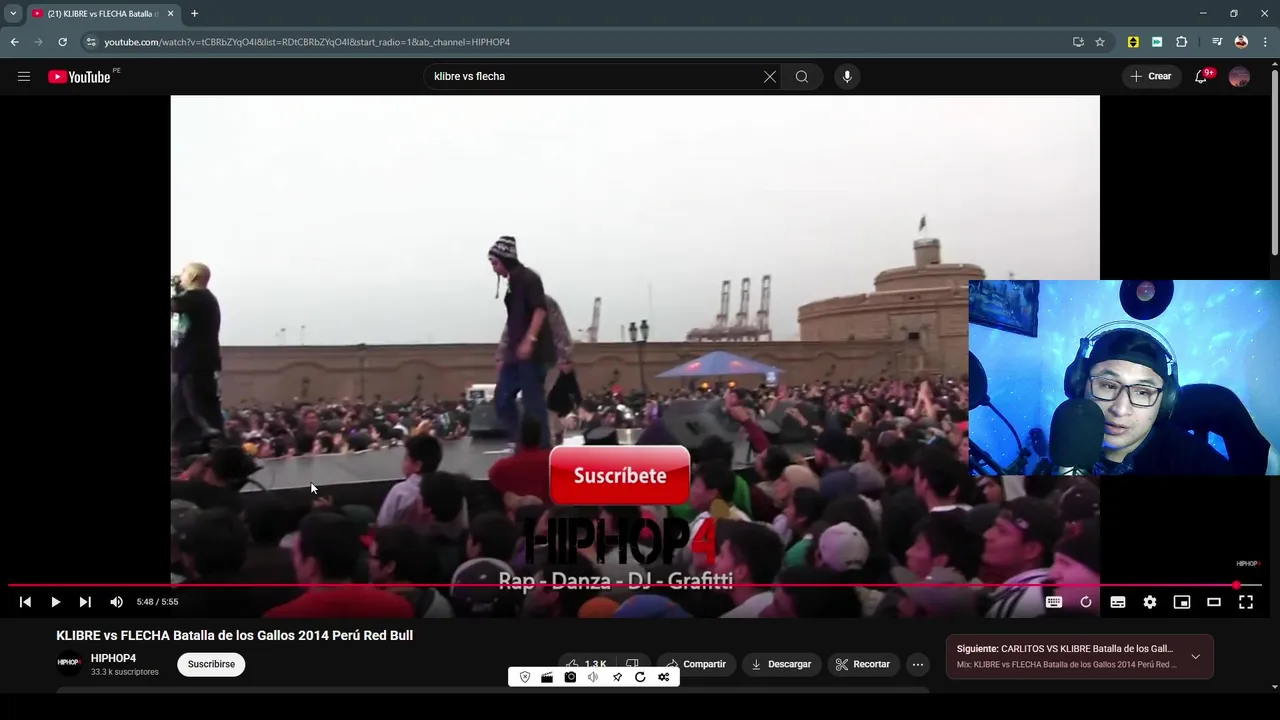Toggle subtitles in the player
Screen dimensions: 1280x720
[x=1118, y=602]
